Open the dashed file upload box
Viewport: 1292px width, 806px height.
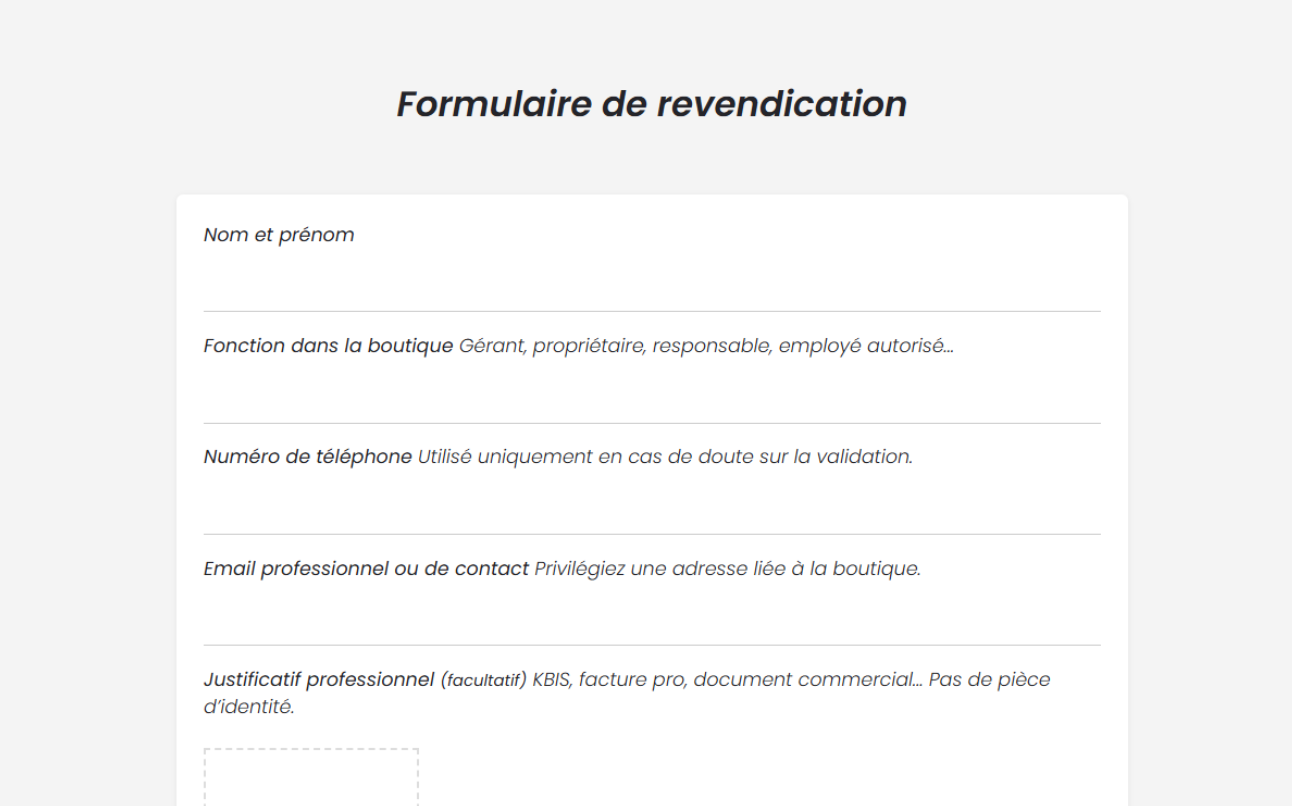click(x=311, y=777)
